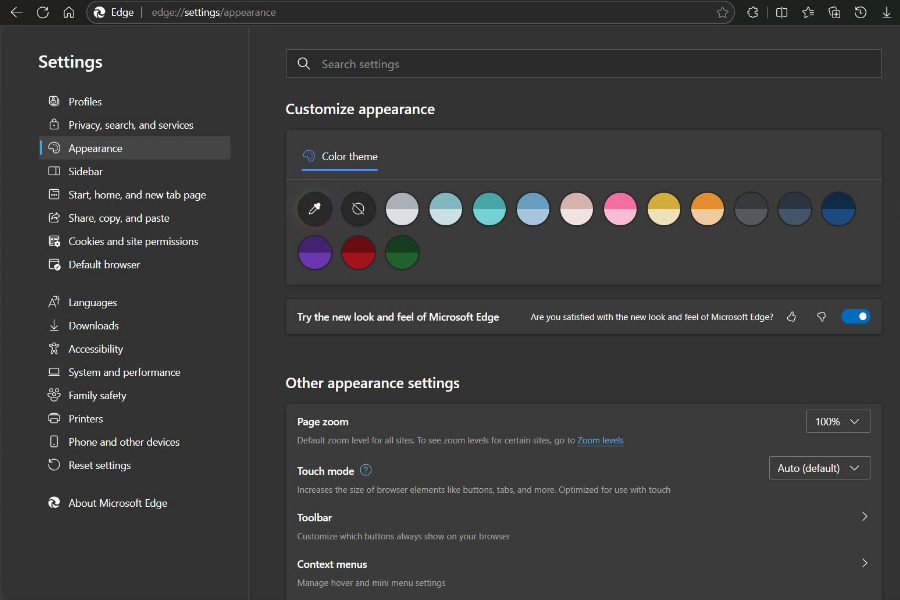Click the Languages icon in sidebar
This screenshot has height=600, width=900.
pyautogui.click(x=54, y=302)
